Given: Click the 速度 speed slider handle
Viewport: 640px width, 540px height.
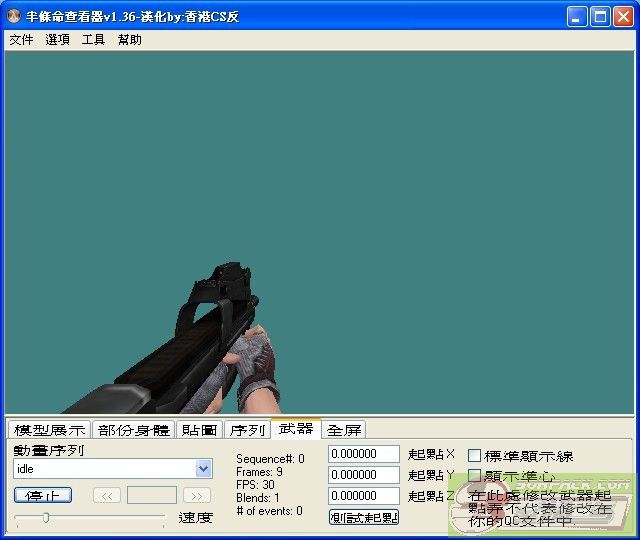Looking at the screenshot, I should coord(45,517).
